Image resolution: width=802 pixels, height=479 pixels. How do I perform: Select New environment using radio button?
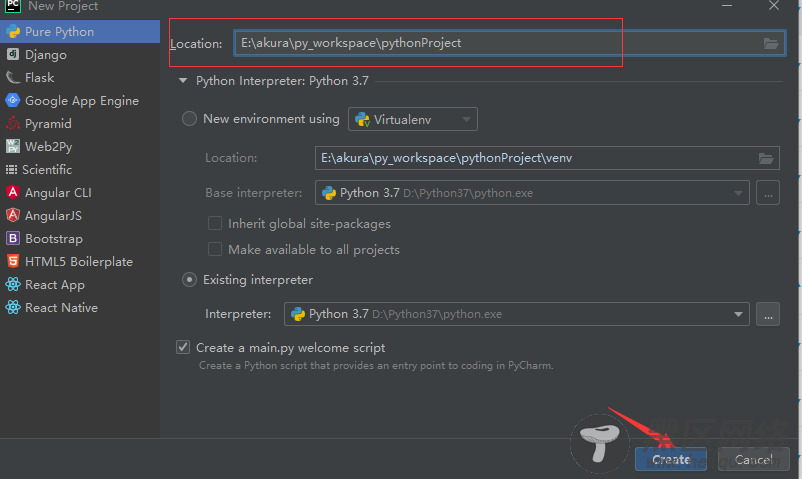189,119
